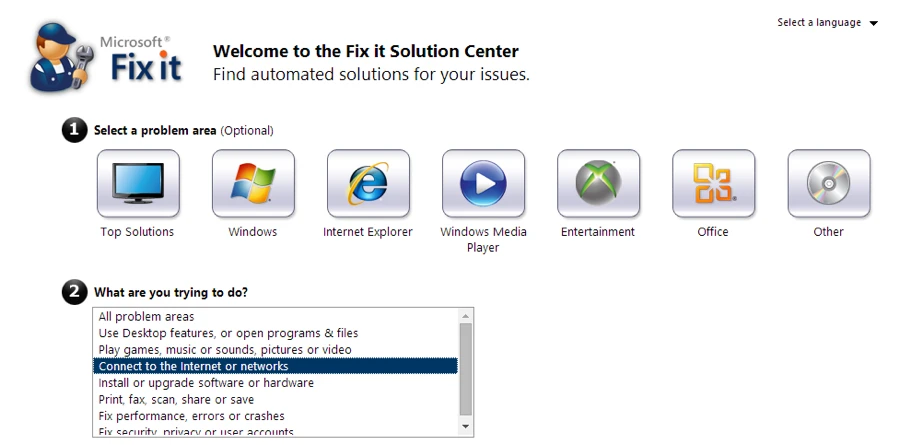
Task: Select Connect to the Internet or networks
Action: [193, 366]
